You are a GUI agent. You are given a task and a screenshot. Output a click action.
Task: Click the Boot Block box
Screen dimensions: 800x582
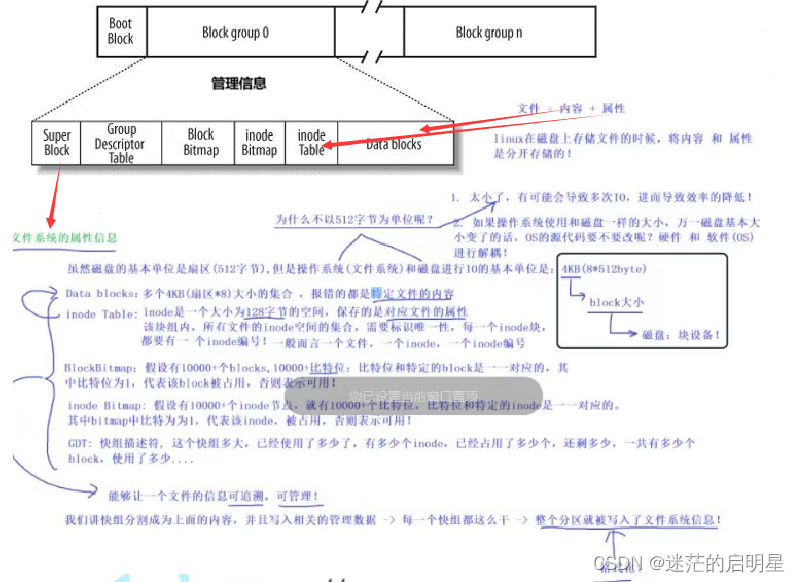121,32
